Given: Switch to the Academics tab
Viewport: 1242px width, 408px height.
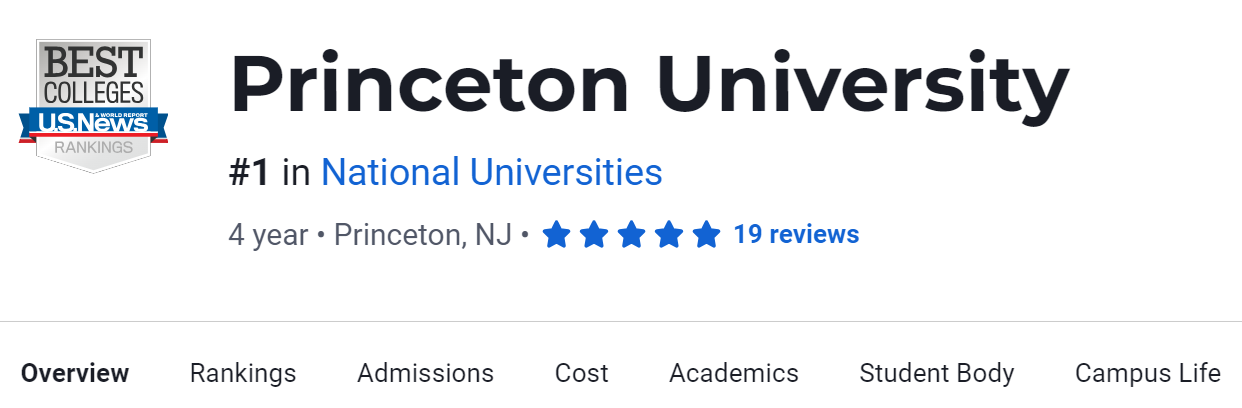Looking at the screenshot, I should (733, 373).
